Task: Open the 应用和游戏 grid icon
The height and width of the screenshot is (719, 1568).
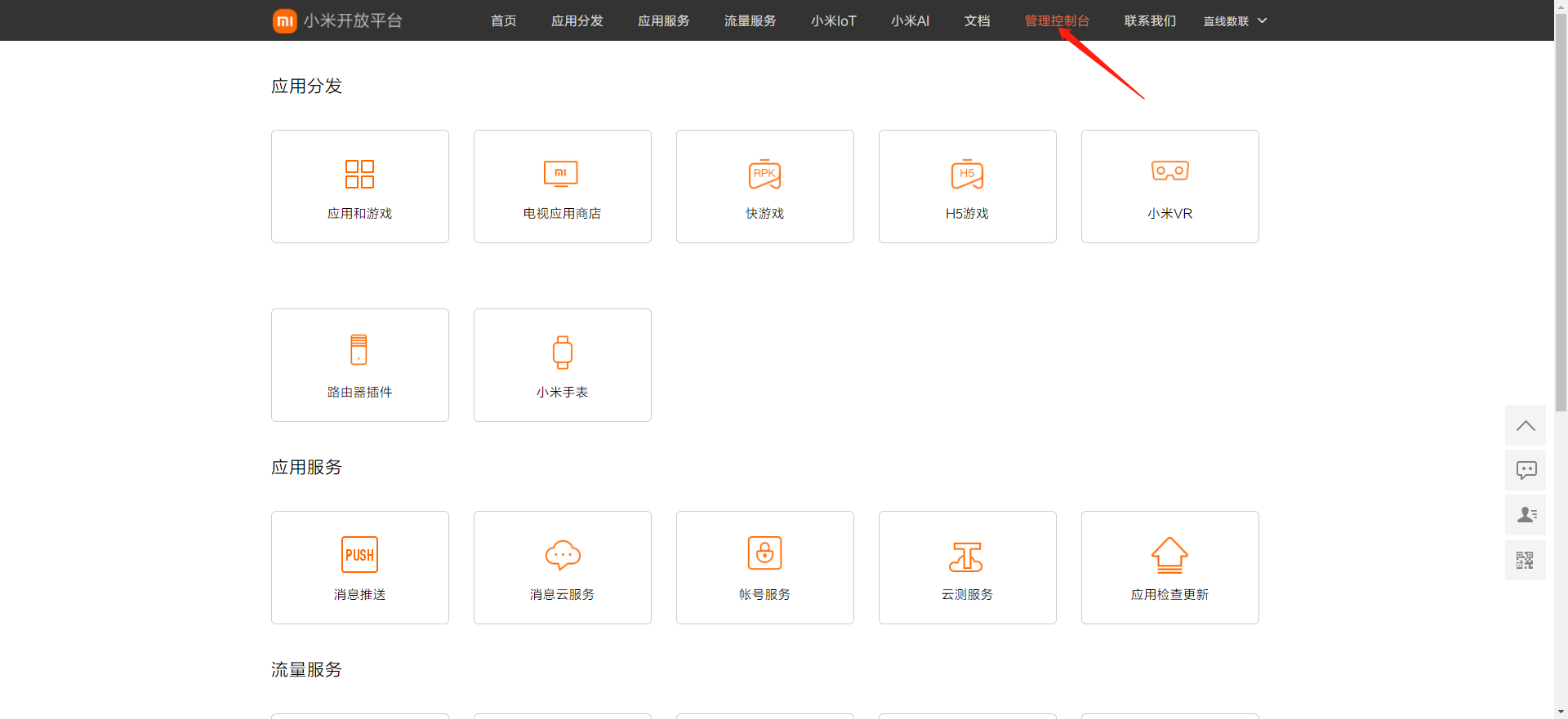Action: 359,174
